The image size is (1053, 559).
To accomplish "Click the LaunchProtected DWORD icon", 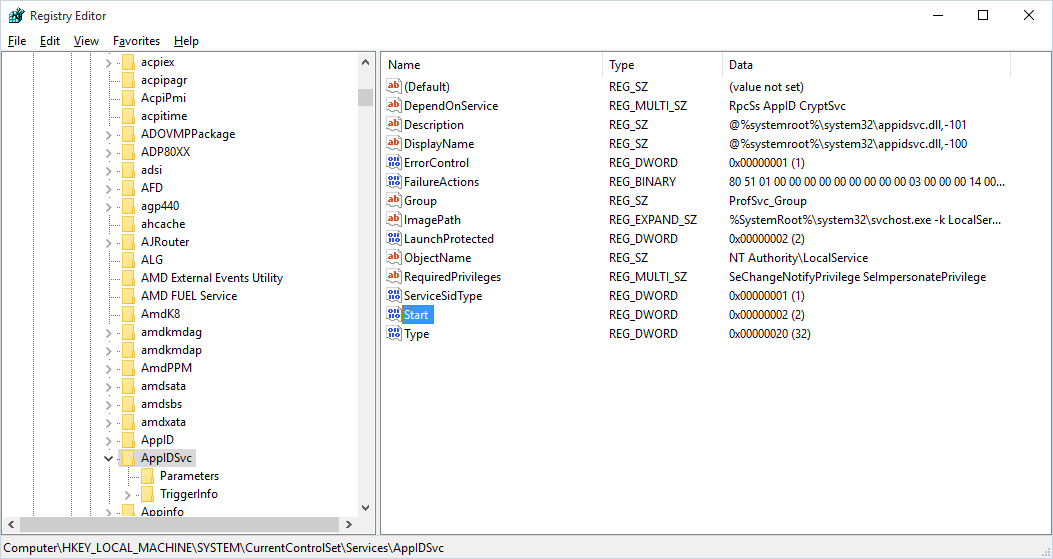I will coord(394,238).
